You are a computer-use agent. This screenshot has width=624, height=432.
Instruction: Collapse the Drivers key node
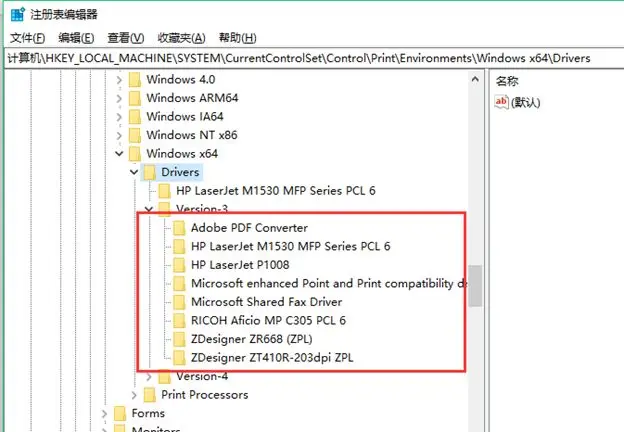tap(135, 173)
